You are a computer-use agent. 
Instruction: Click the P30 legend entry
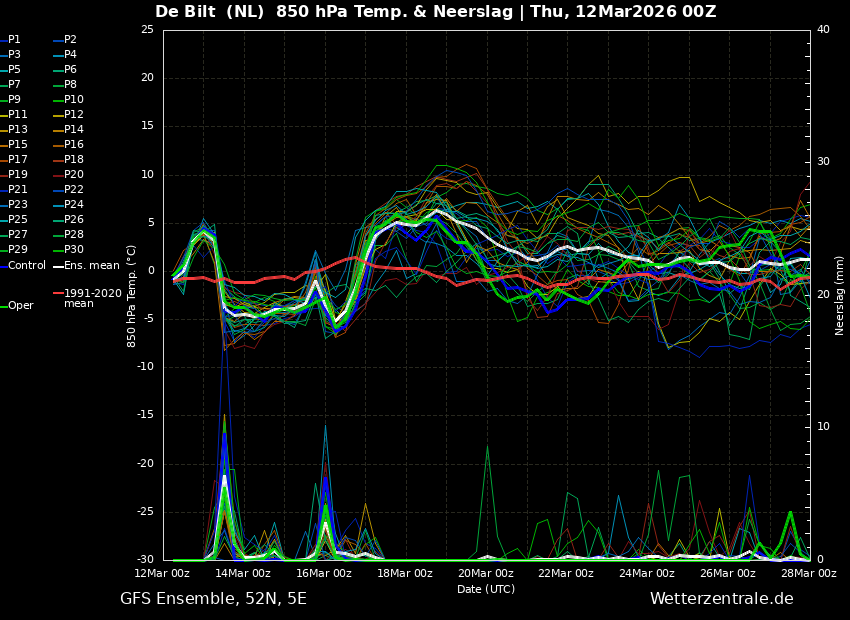click(74, 250)
